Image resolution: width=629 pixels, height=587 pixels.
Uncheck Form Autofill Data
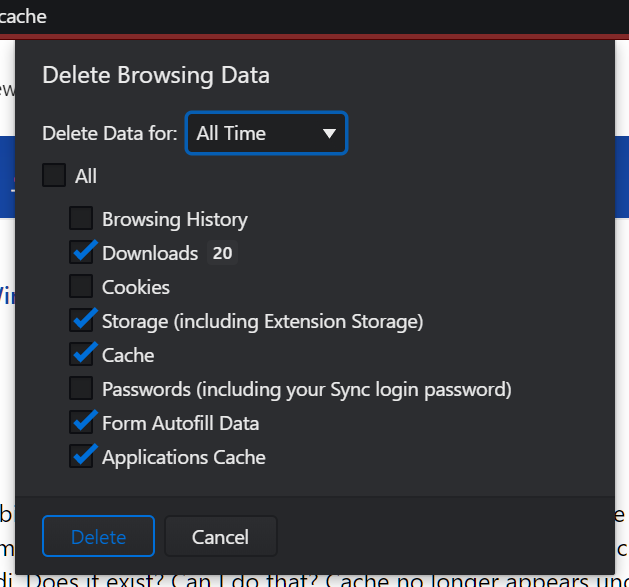pyautogui.click(x=81, y=422)
